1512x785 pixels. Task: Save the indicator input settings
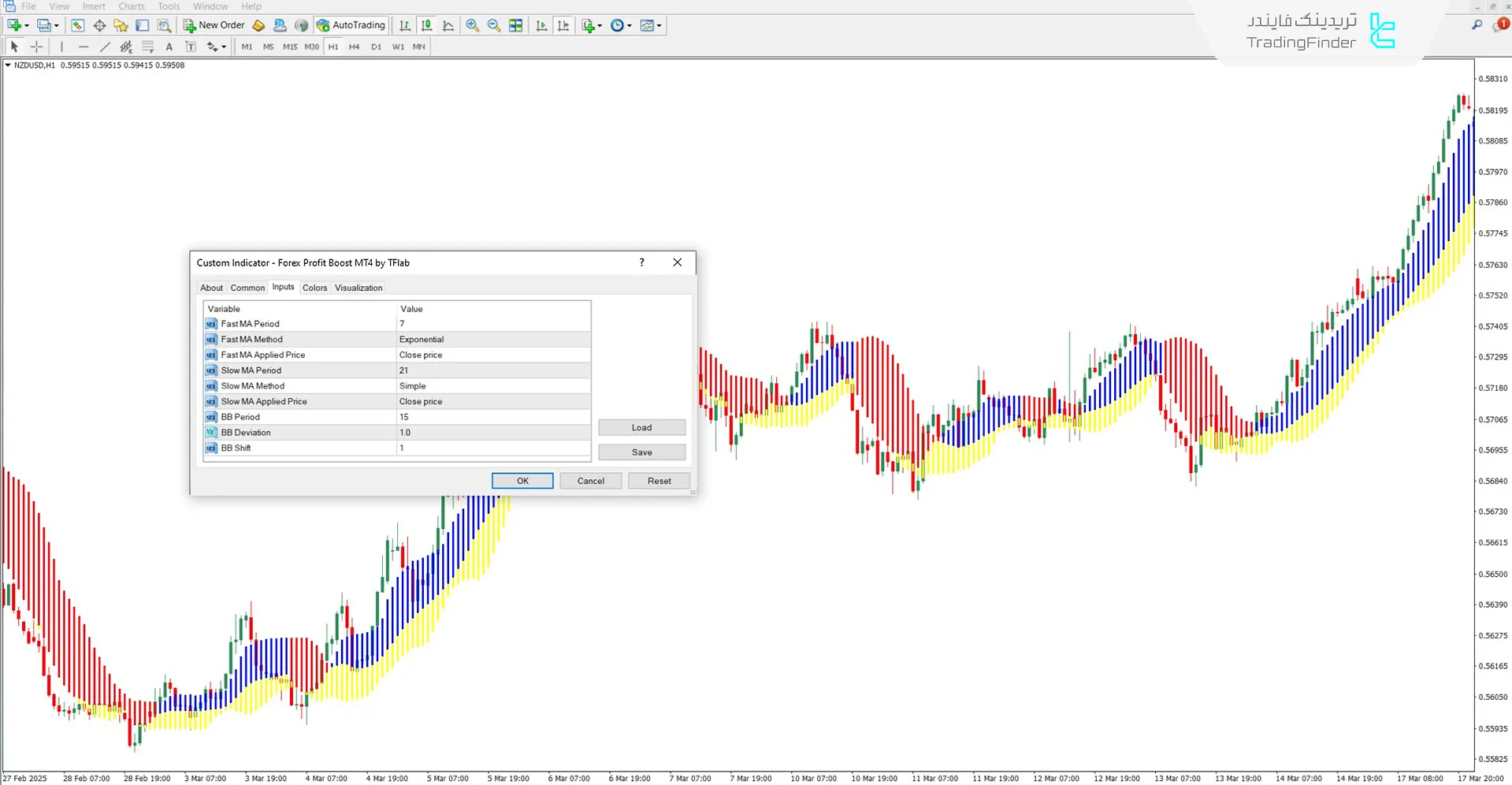coord(641,452)
